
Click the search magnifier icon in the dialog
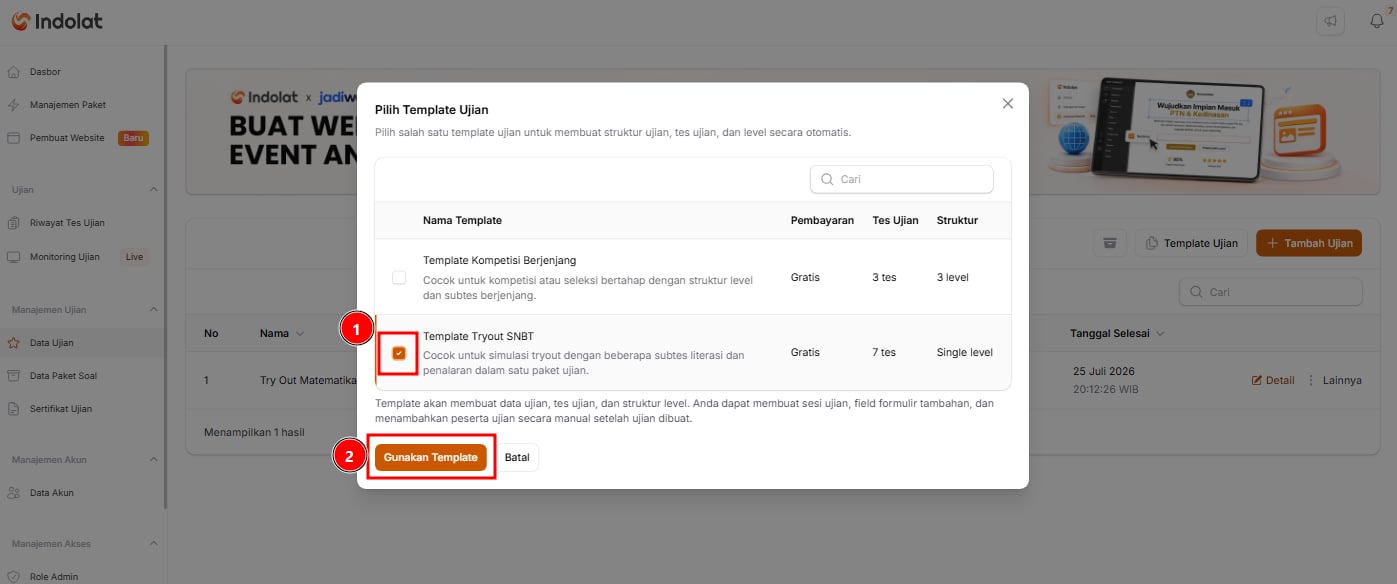tap(827, 179)
